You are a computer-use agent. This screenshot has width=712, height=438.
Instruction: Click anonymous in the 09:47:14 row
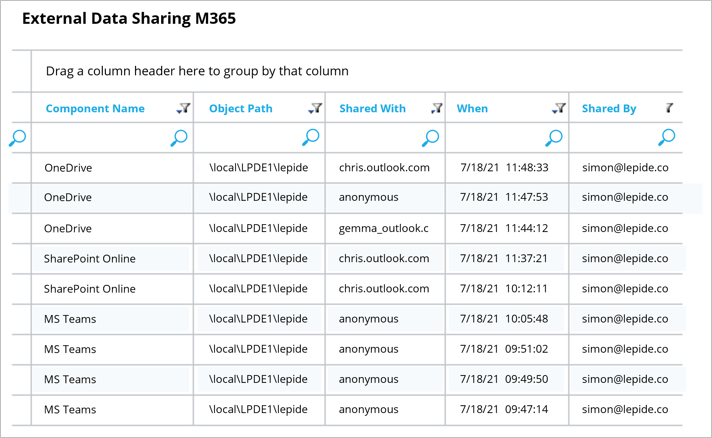click(x=368, y=410)
